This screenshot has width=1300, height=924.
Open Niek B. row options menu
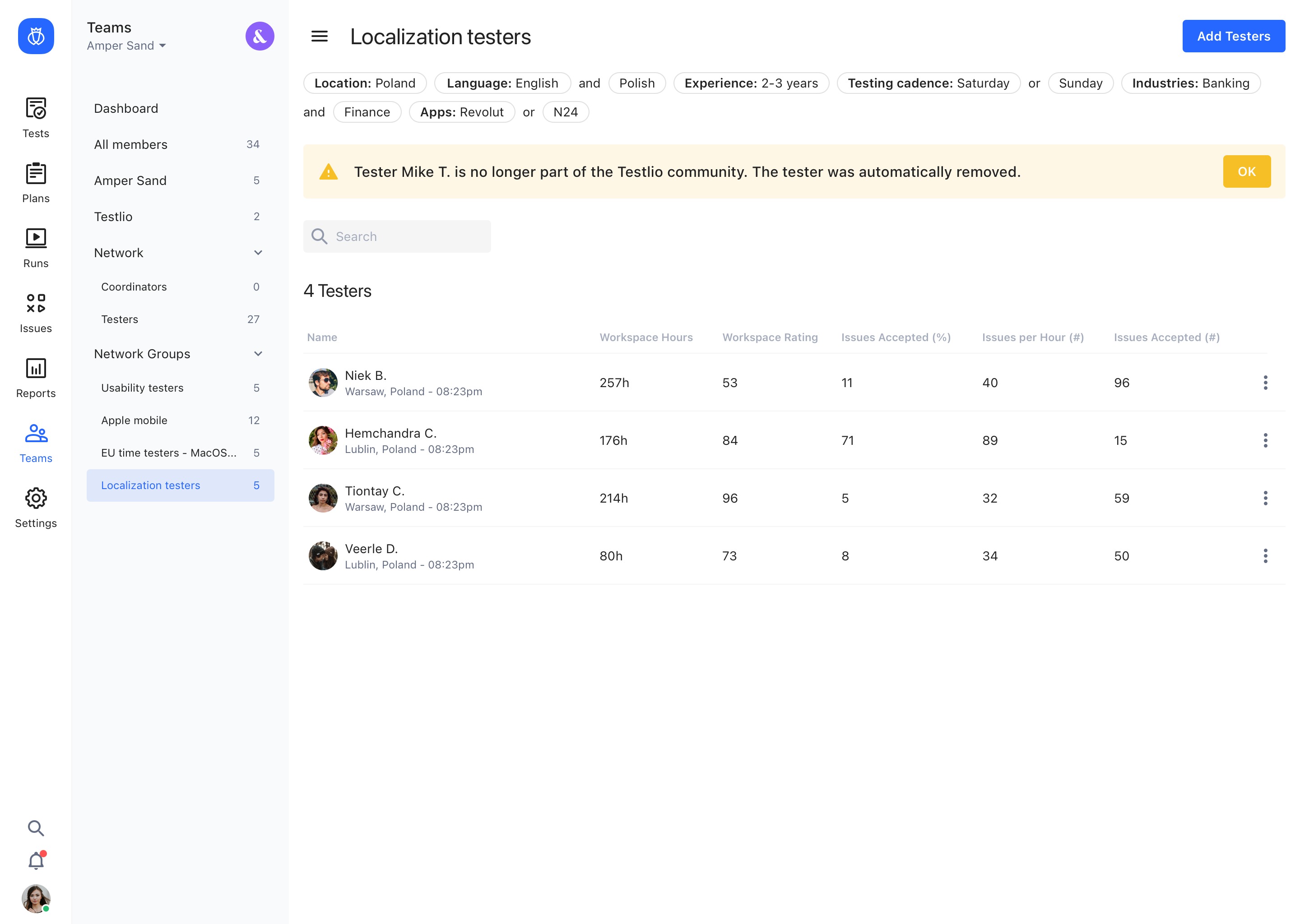[x=1265, y=382]
